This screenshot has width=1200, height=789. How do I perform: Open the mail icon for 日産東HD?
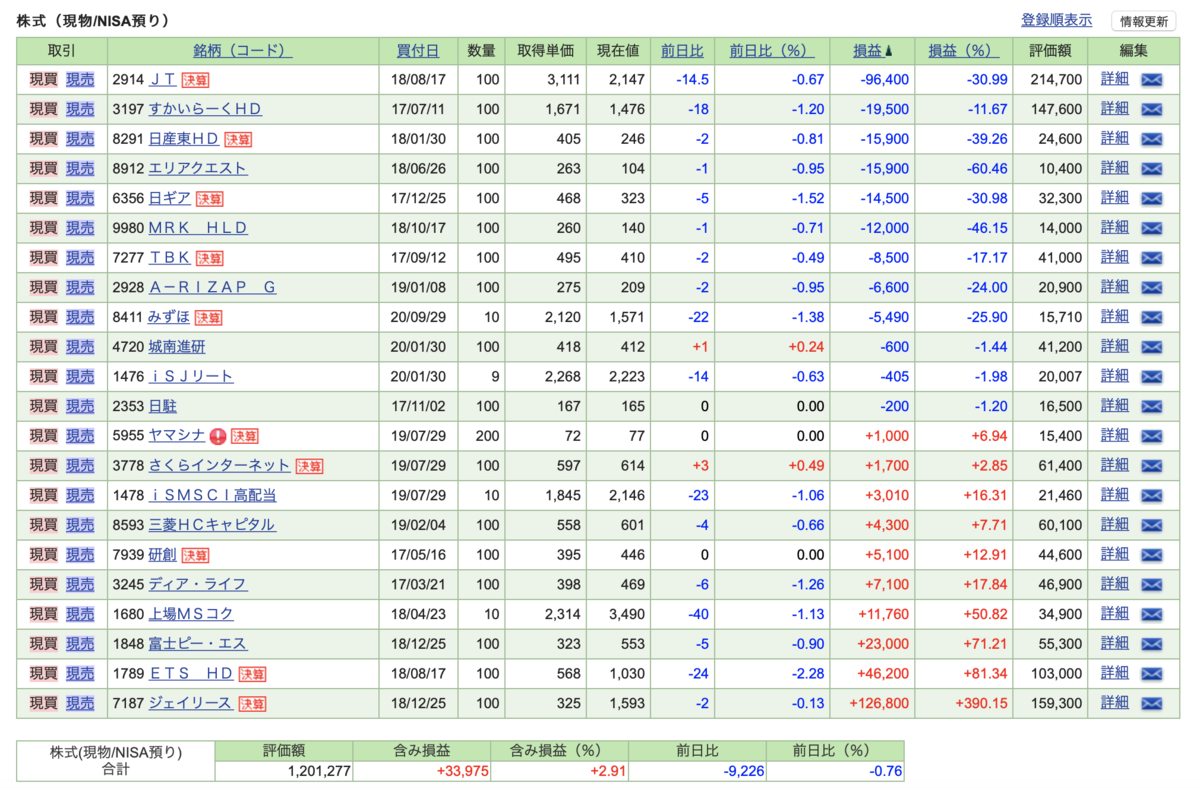point(1151,139)
